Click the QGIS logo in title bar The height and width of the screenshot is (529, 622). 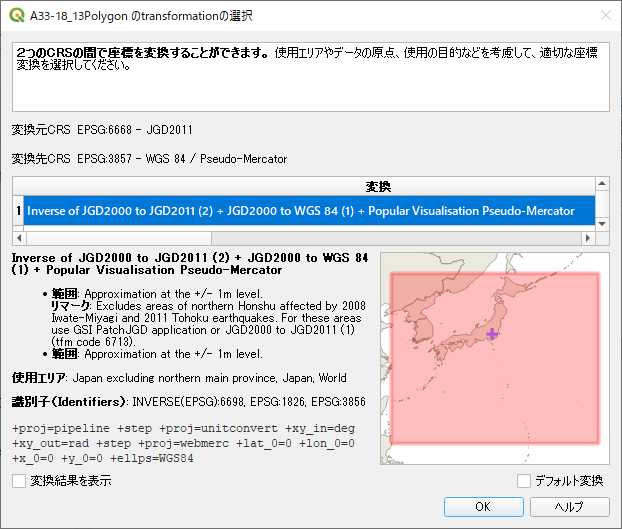(x=17, y=15)
